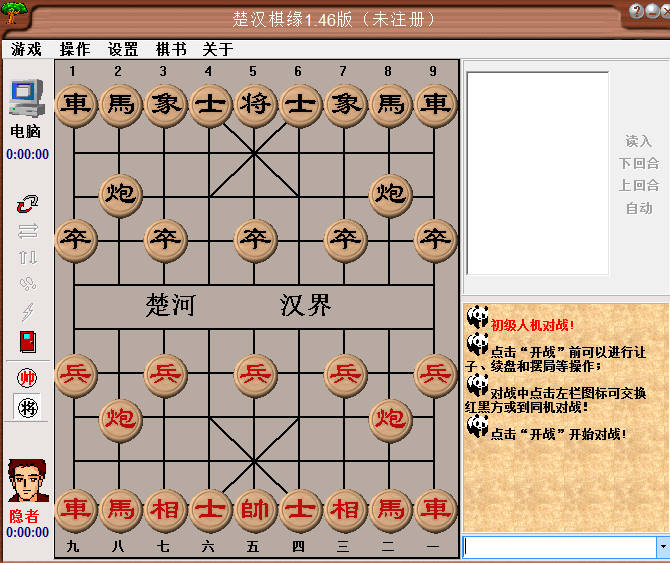This screenshot has width=670, height=563.
Task: Select the red 車 on file 九
Action: pos(75,510)
